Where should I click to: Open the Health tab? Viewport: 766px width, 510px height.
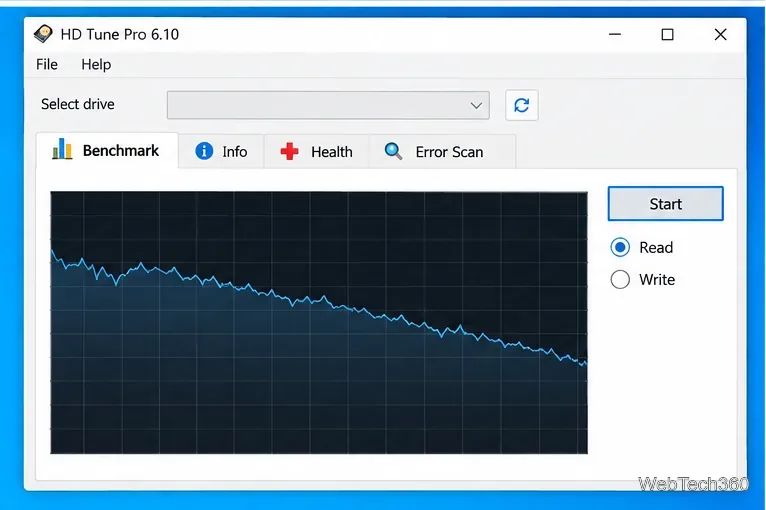317,151
